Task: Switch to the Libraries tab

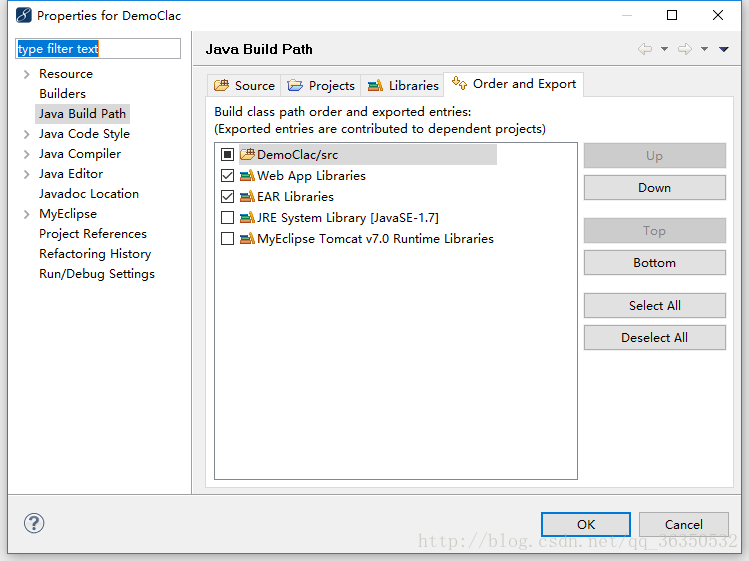Action: tap(402, 86)
